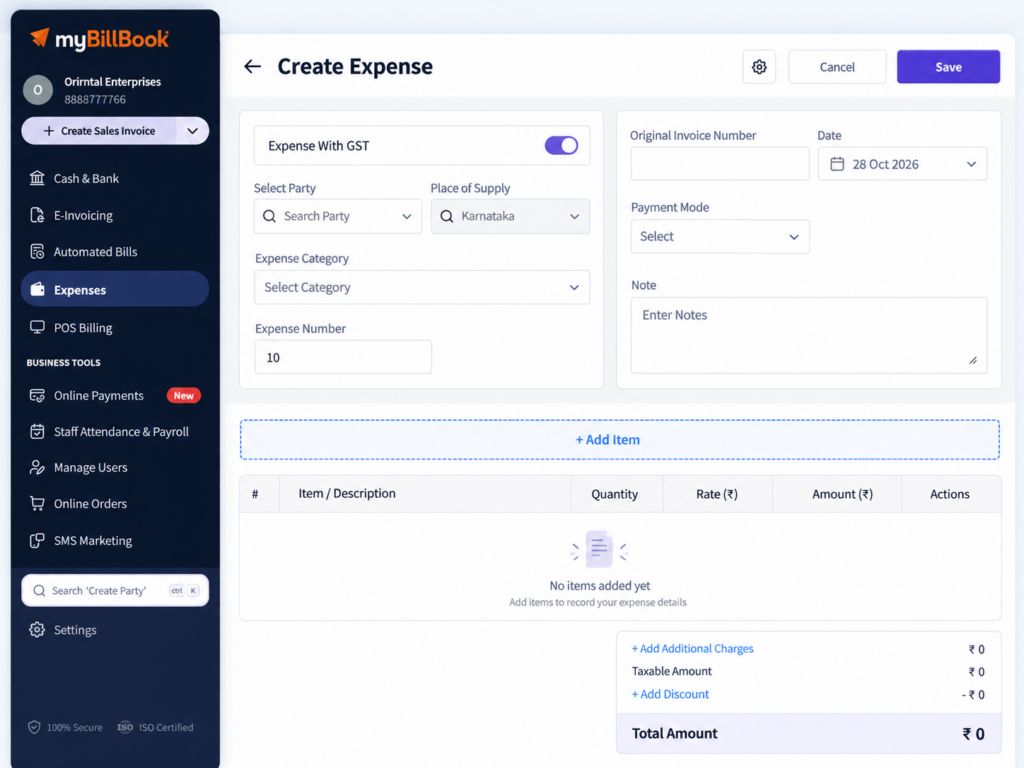Click the Original Invoice Number field
The width and height of the screenshot is (1024, 768).
[x=720, y=163]
